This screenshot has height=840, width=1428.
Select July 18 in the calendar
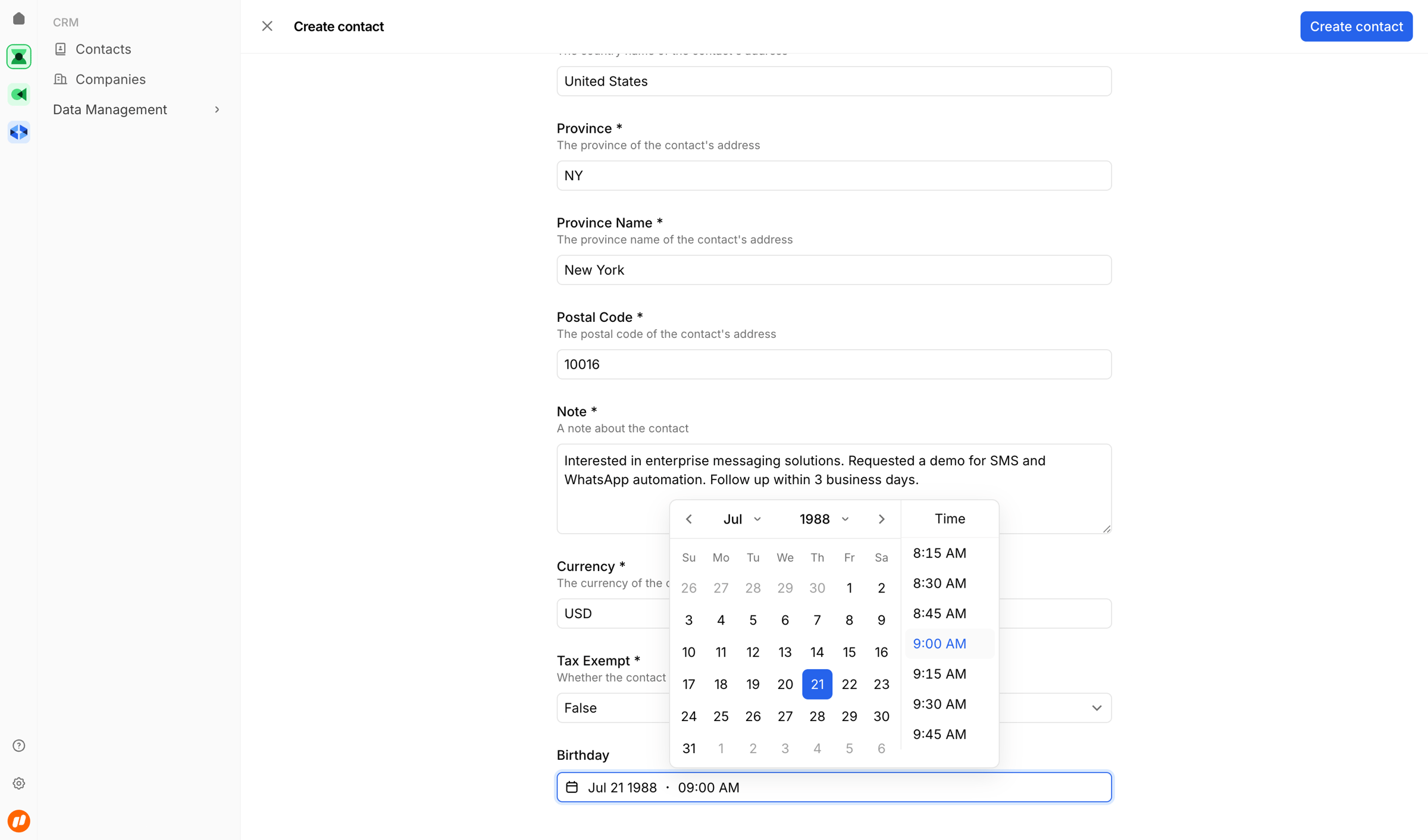point(721,684)
